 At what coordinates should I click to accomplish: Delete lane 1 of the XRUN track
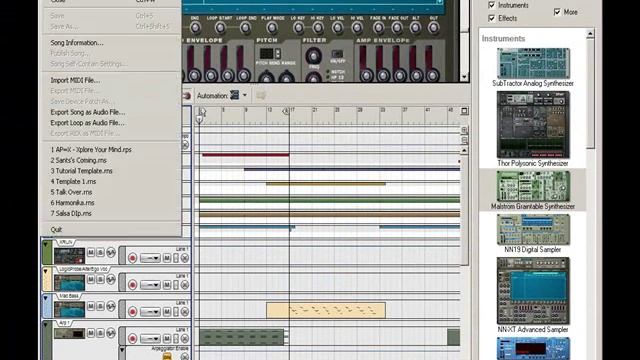tap(184, 258)
